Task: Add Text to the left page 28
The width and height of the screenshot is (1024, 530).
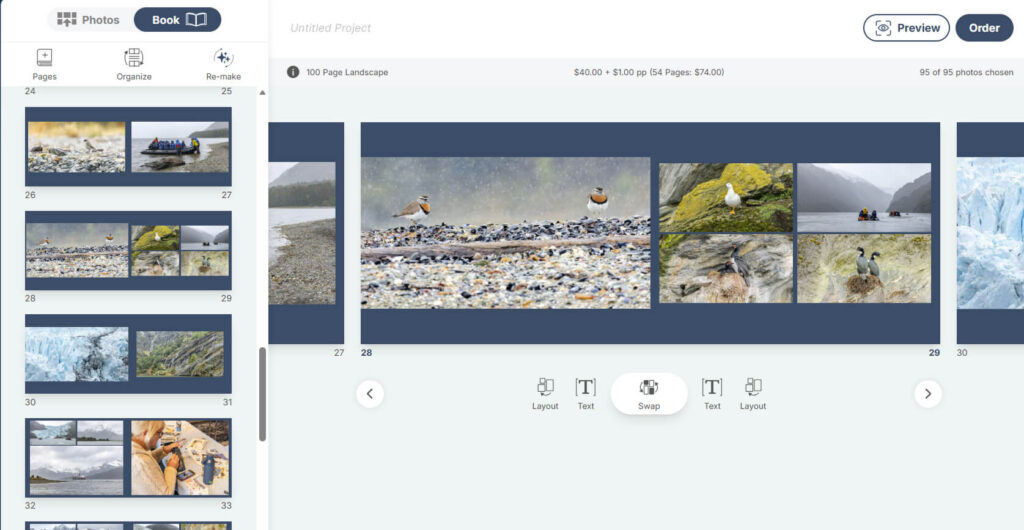Action: [586, 394]
